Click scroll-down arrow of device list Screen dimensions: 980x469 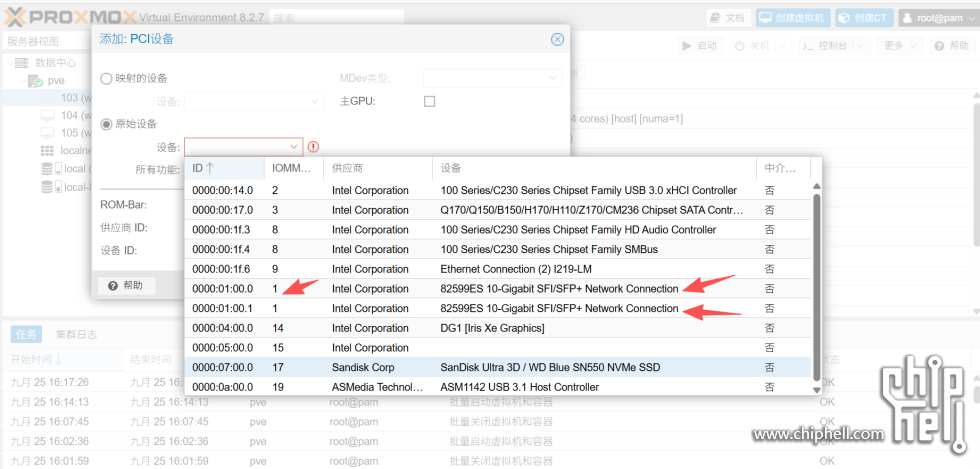(x=816, y=389)
